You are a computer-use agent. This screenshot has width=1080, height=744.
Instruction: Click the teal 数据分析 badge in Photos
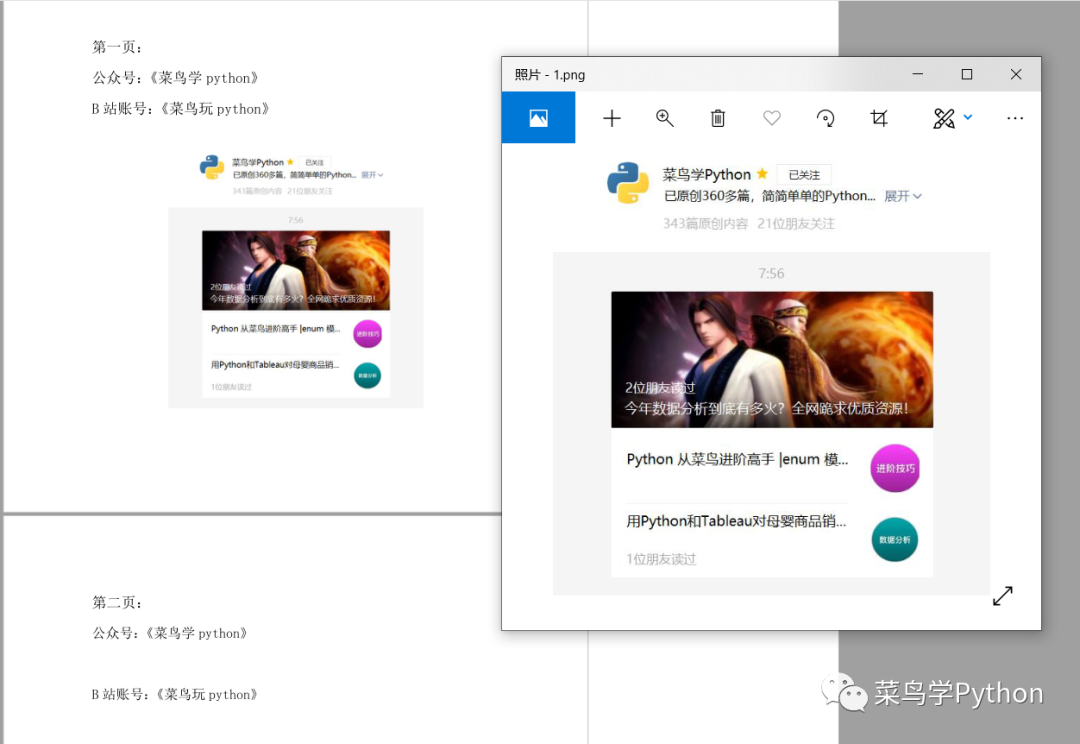[x=895, y=539]
